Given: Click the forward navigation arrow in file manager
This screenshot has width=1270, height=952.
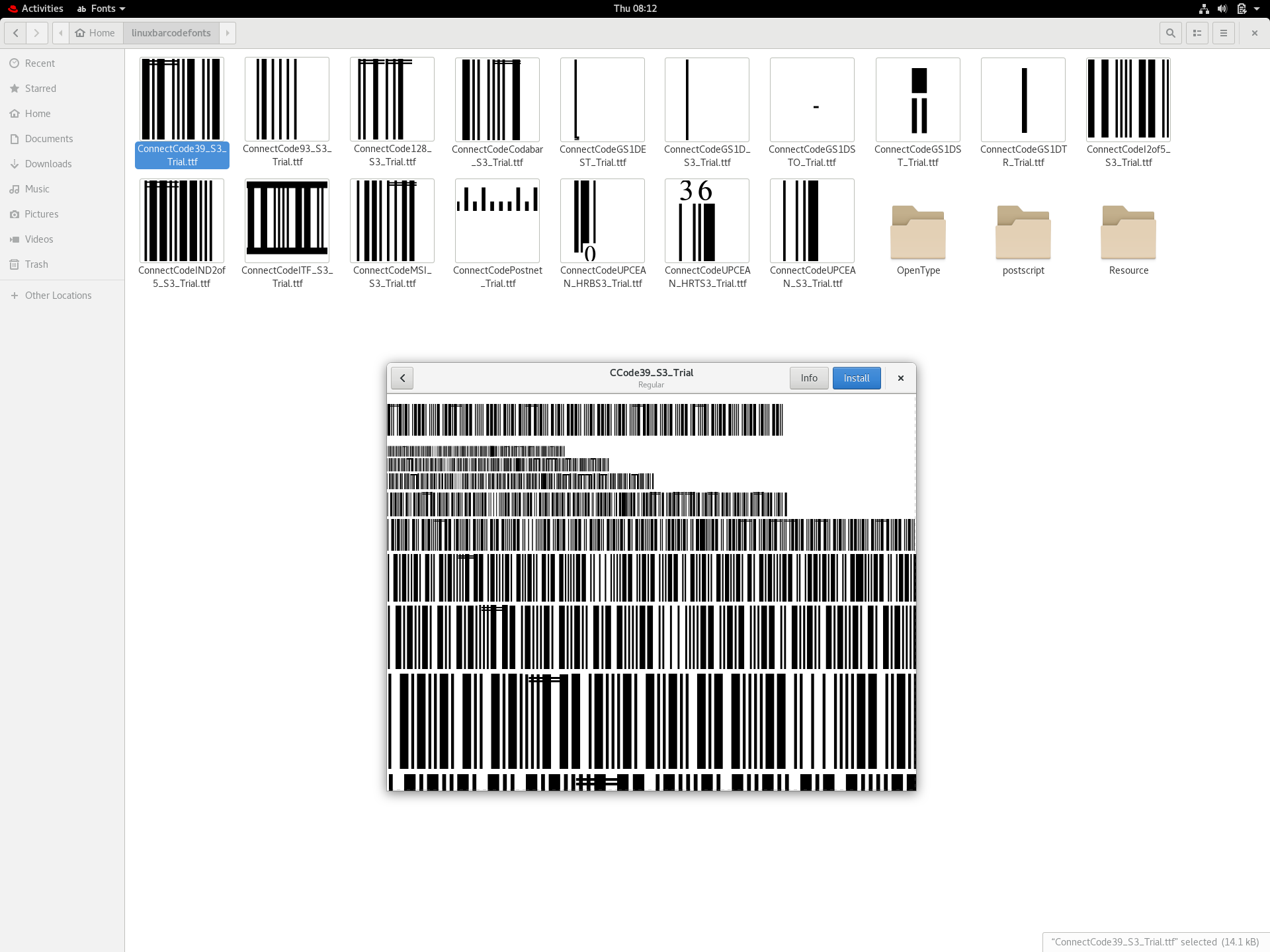Looking at the screenshot, I should (37, 32).
